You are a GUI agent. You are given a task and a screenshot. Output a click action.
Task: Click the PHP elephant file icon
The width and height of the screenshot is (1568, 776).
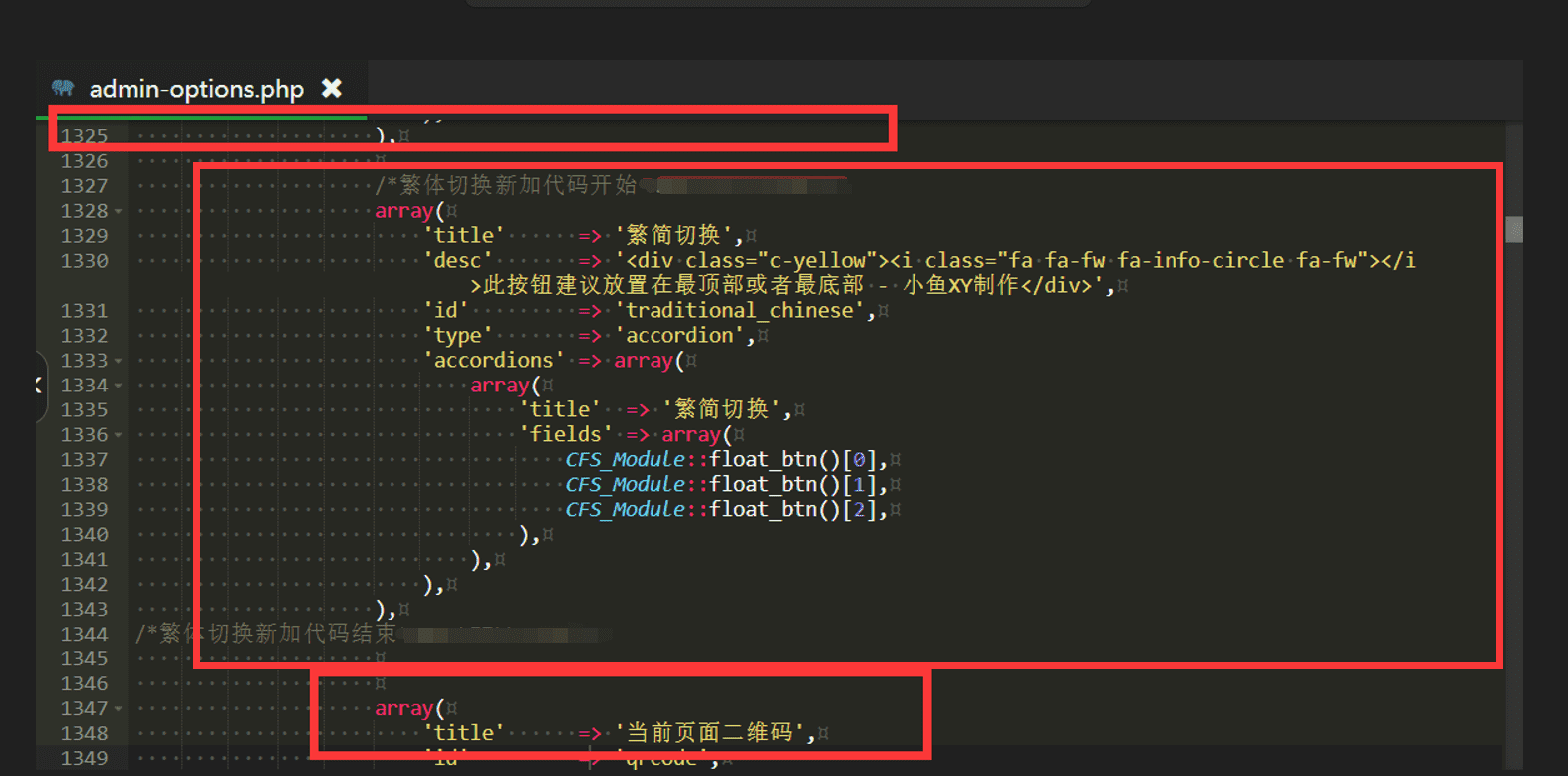pyautogui.click(x=63, y=88)
